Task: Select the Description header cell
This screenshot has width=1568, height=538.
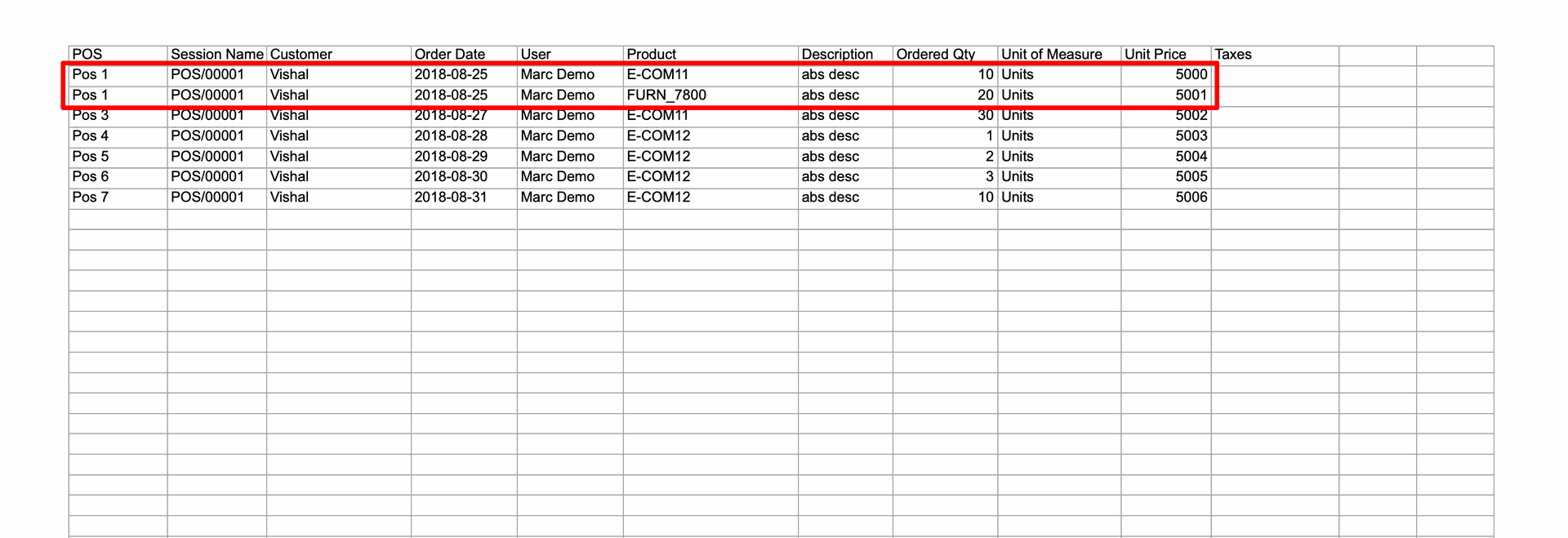Action: (x=845, y=55)
